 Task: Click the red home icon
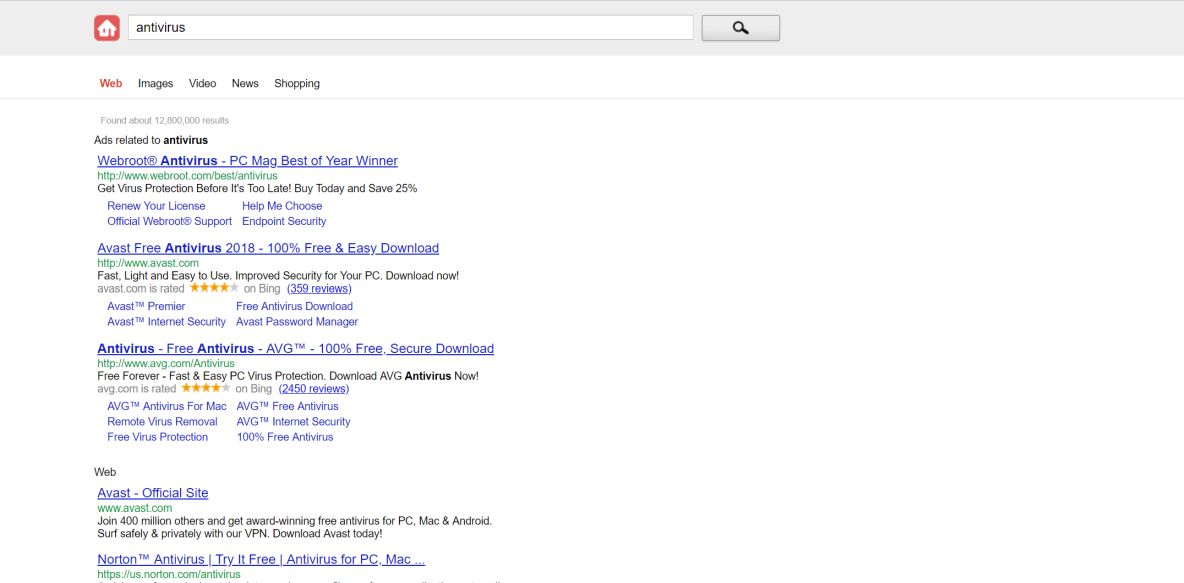coord(106,28)
